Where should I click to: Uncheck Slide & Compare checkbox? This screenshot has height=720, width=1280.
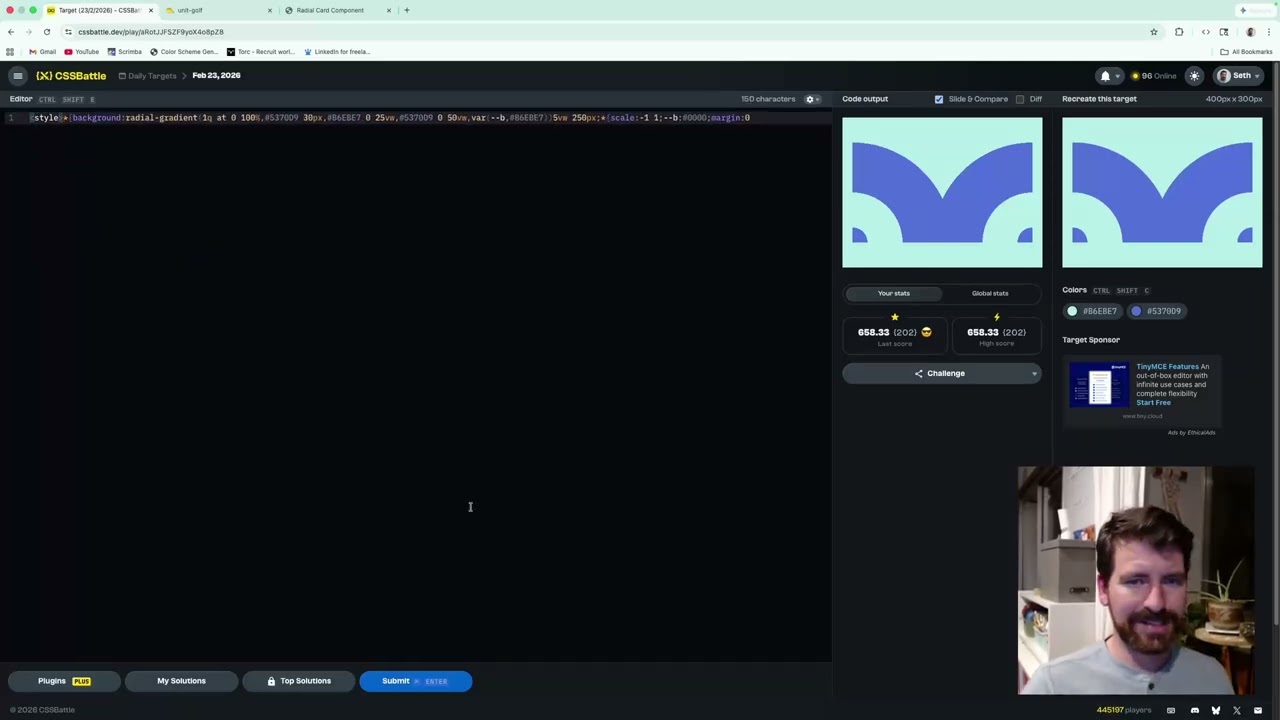tap(938, 99)
